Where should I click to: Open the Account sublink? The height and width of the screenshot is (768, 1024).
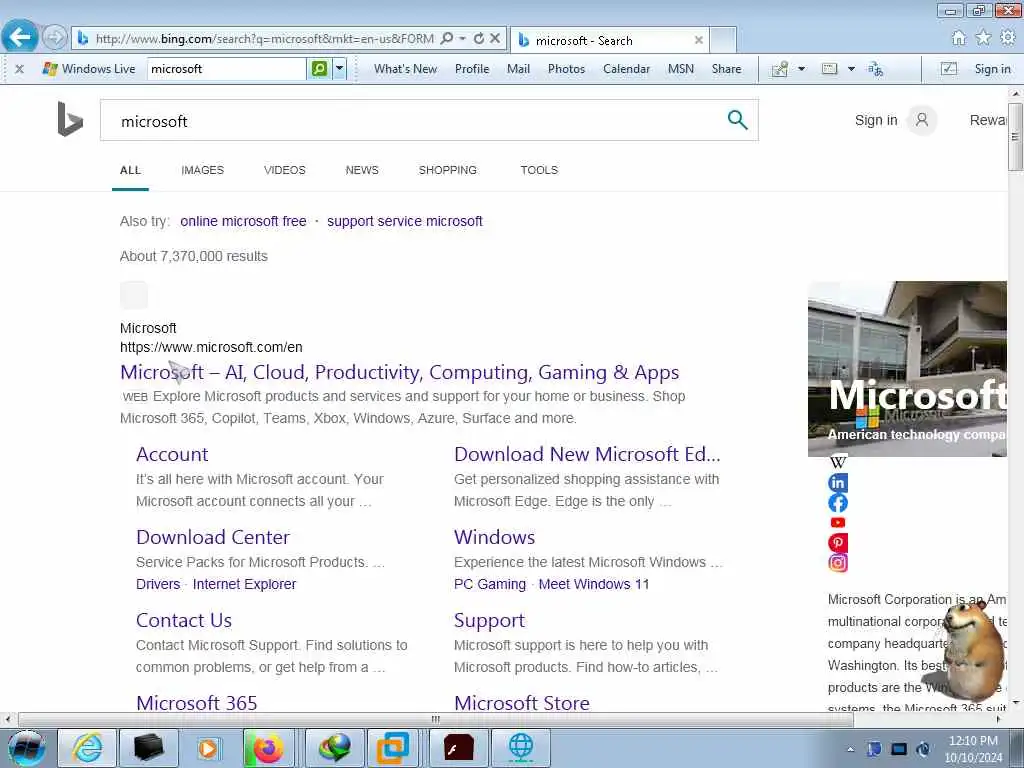pos(172,455)
